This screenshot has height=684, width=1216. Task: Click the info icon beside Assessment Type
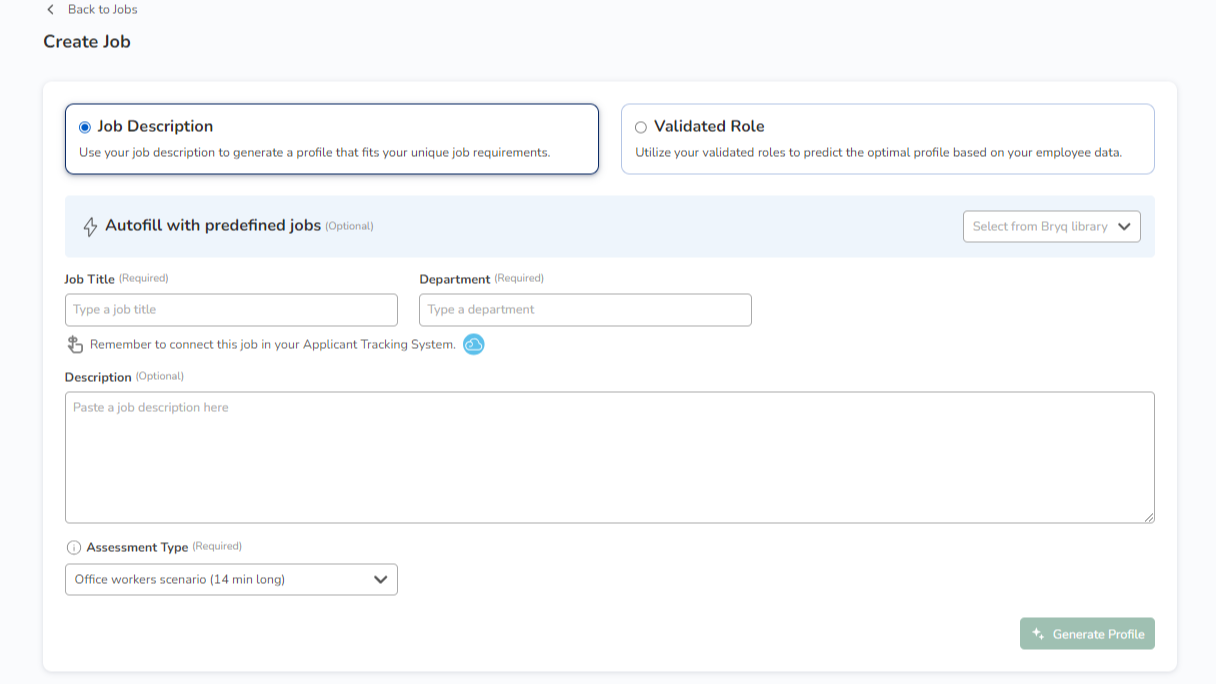(x=74, y=548)
